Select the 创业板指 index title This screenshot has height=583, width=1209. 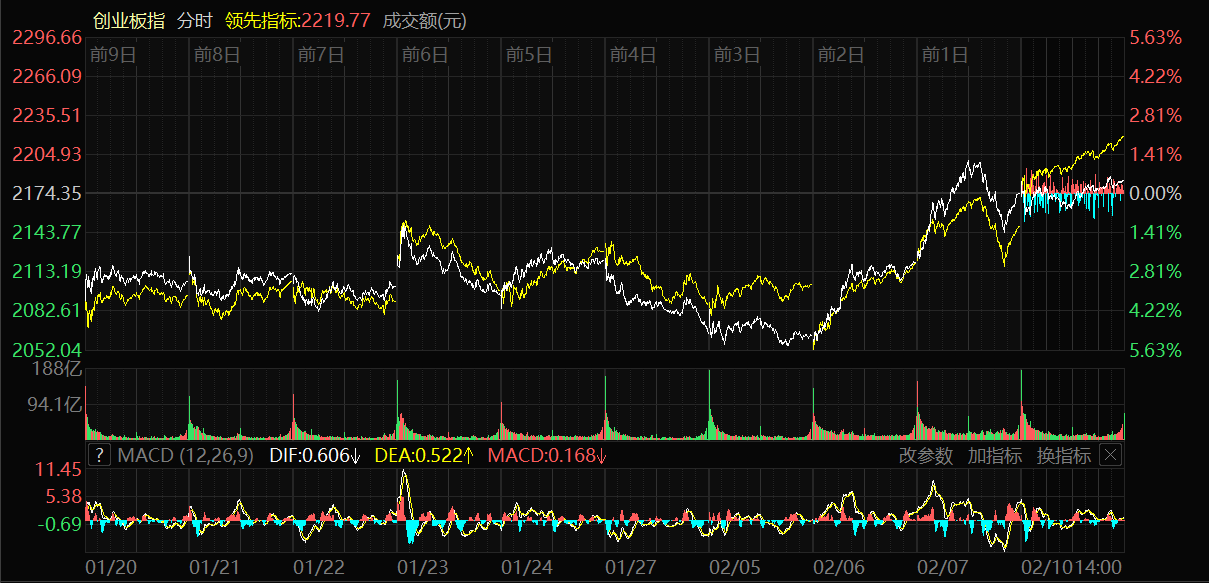click(x=129, y=20)
